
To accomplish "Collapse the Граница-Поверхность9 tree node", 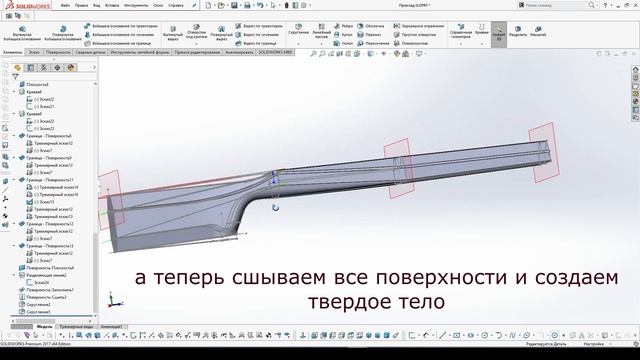I will 14,158.
